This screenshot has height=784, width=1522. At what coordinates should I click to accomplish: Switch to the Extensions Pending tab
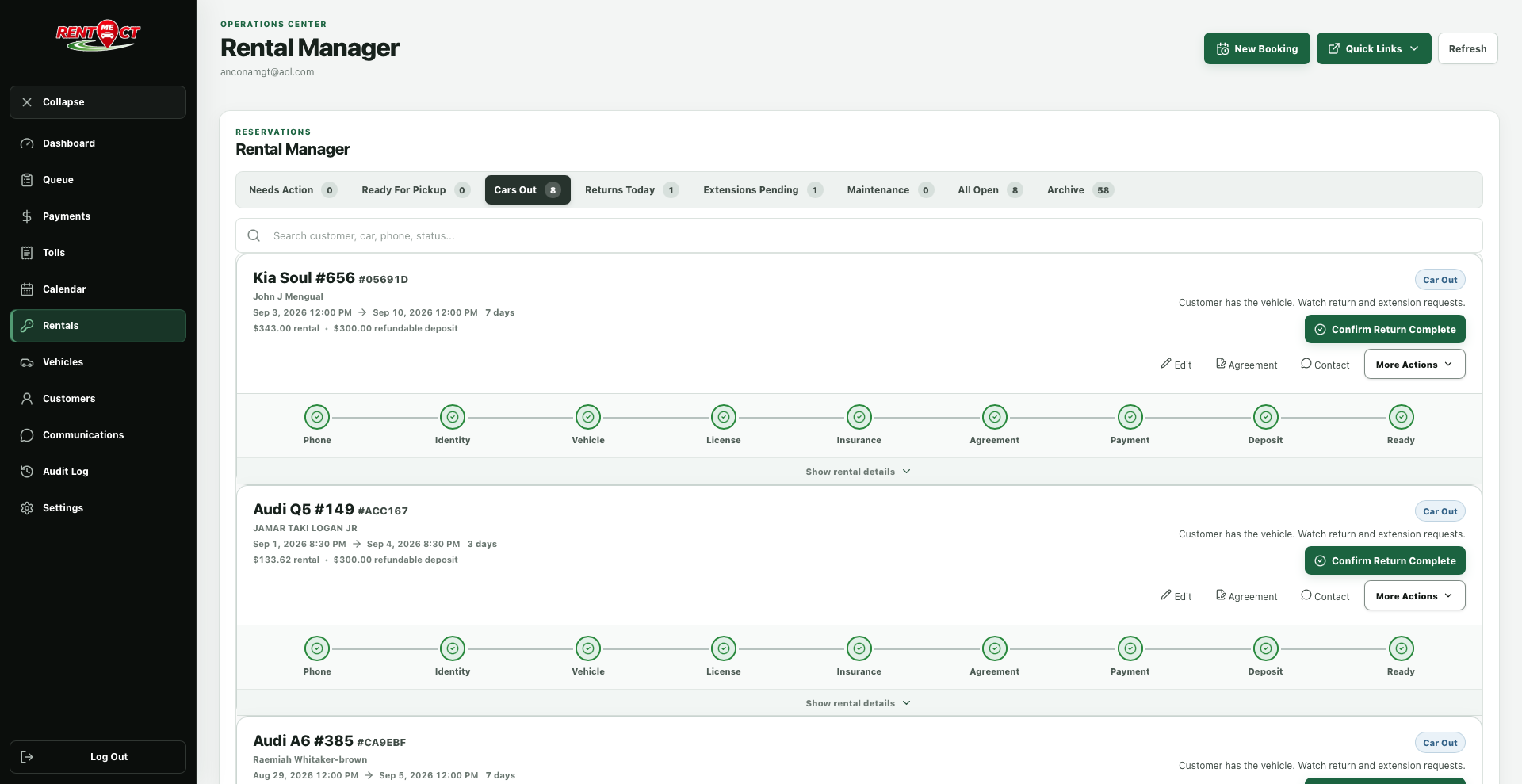click(763, 190)
